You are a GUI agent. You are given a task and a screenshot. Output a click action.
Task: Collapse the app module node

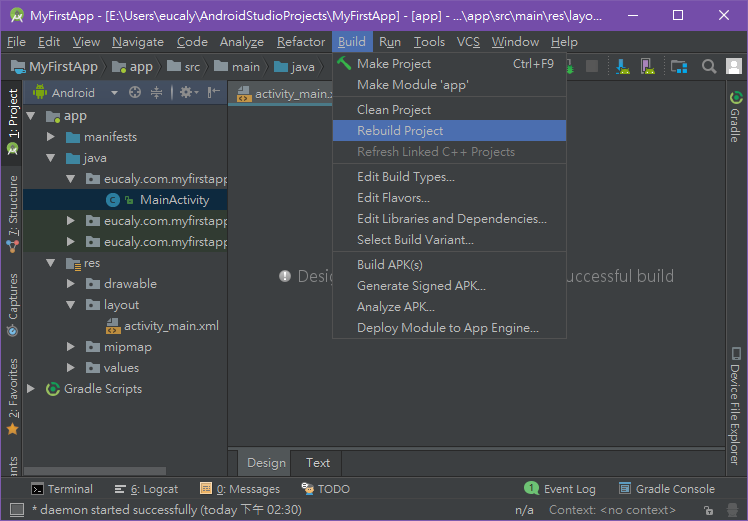[31, 116]
